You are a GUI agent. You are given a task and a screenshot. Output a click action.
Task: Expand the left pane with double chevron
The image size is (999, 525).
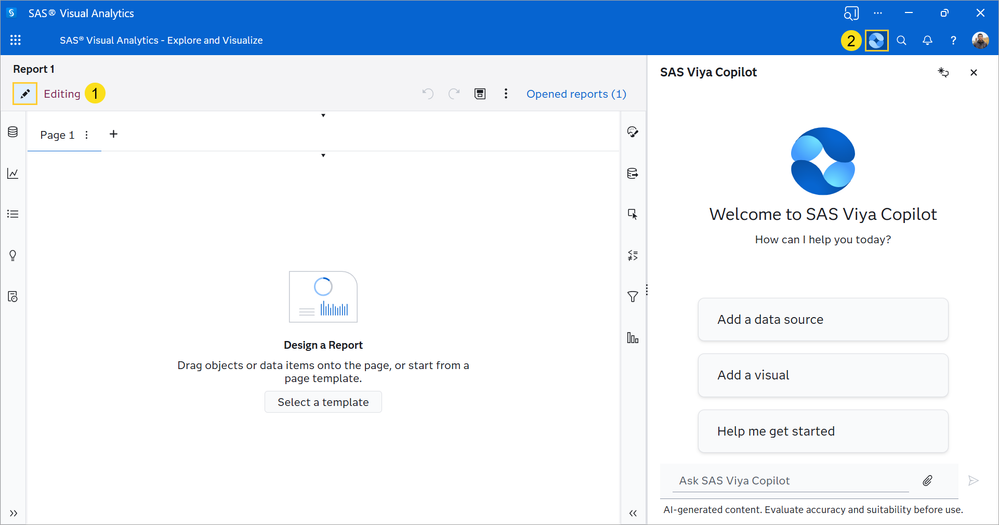pos(13,513)
